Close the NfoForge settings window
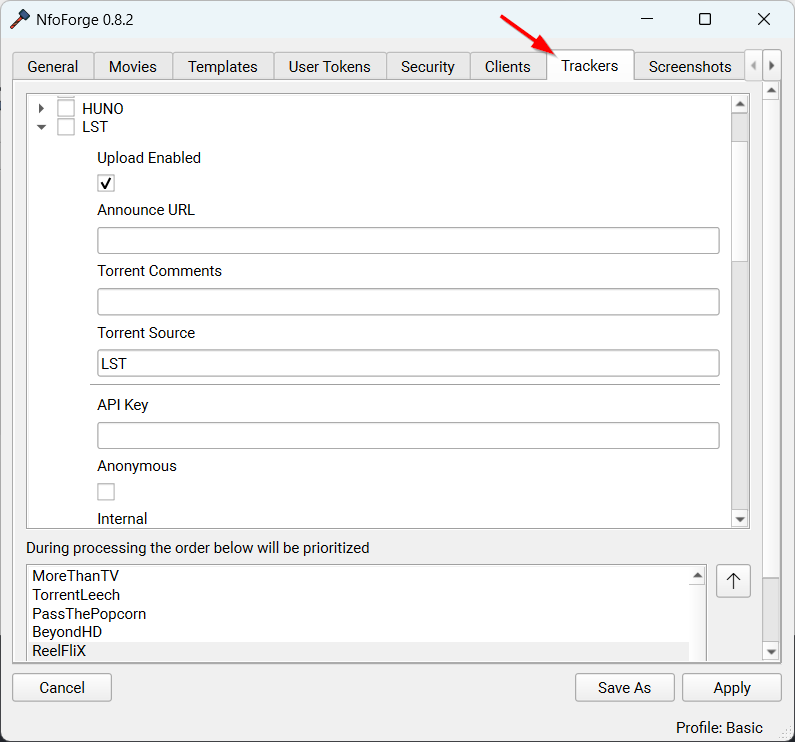Viewport: 795px width, 742px height. pos(764,19)
